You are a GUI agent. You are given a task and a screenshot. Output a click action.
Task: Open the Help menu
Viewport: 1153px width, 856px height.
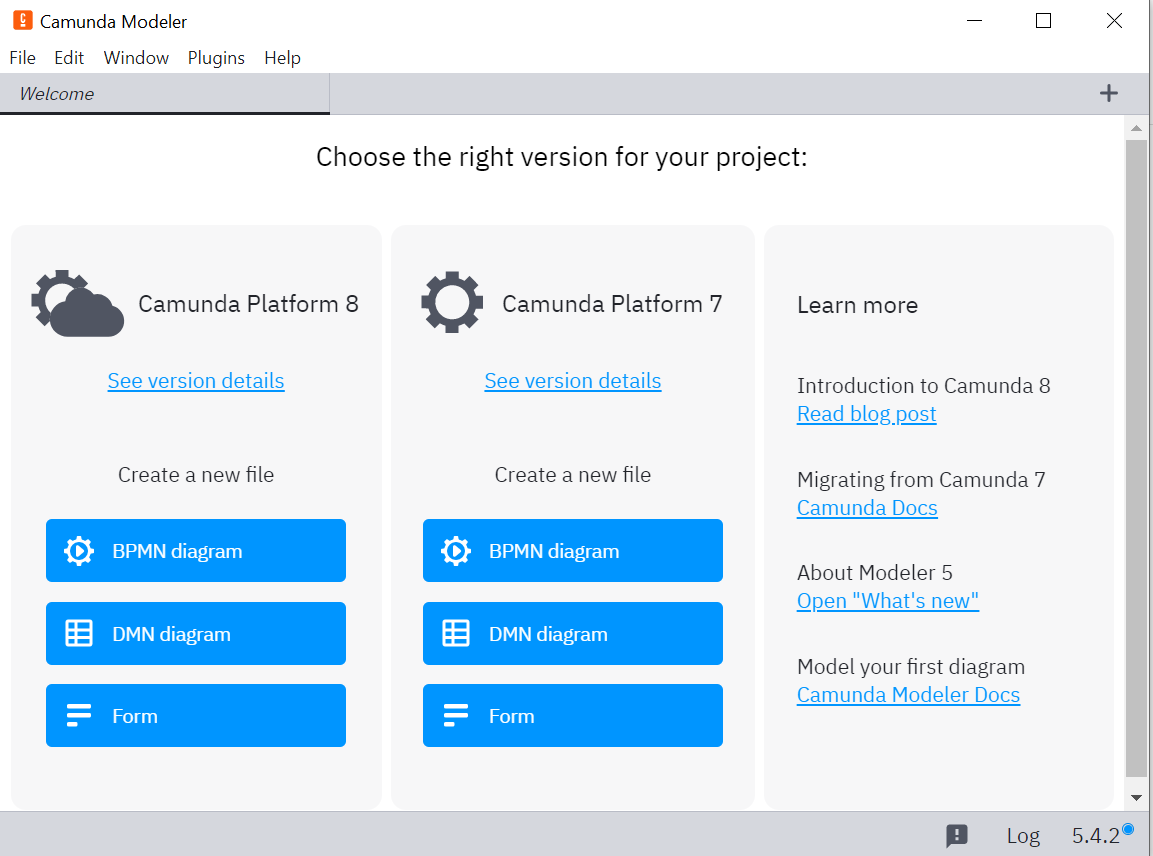(282, 57)
